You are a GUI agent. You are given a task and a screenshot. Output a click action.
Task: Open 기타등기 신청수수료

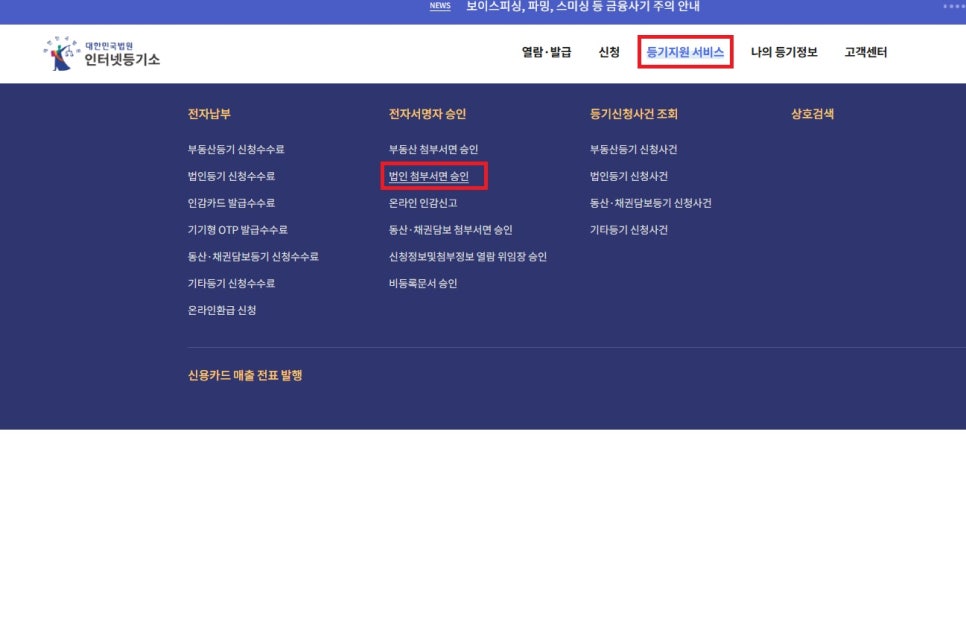[231, 283]
